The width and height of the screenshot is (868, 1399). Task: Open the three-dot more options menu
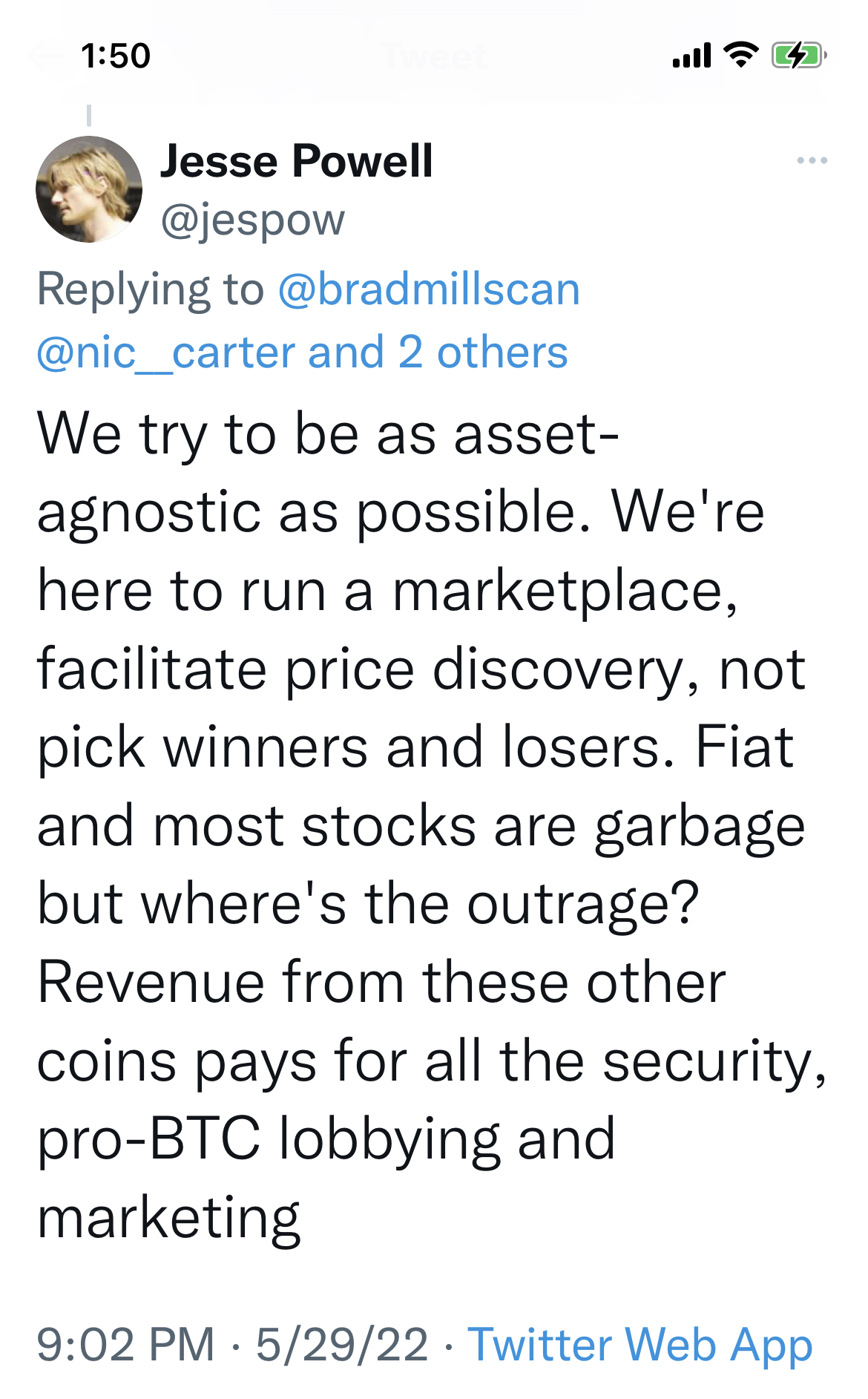coord(812,160)
